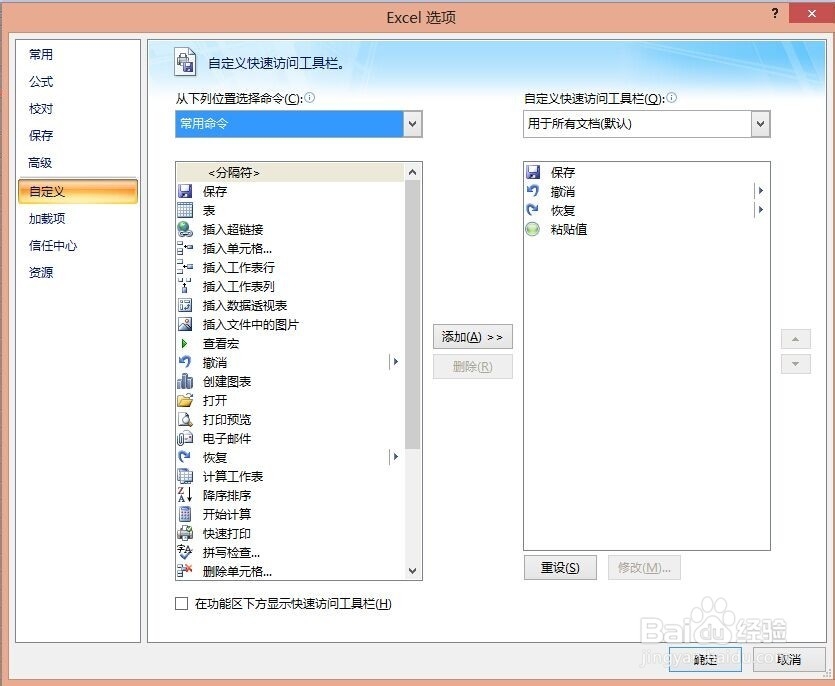Click the 打开 folder icon
Viewport: 835px width, 686px height.
coord(185,401)
